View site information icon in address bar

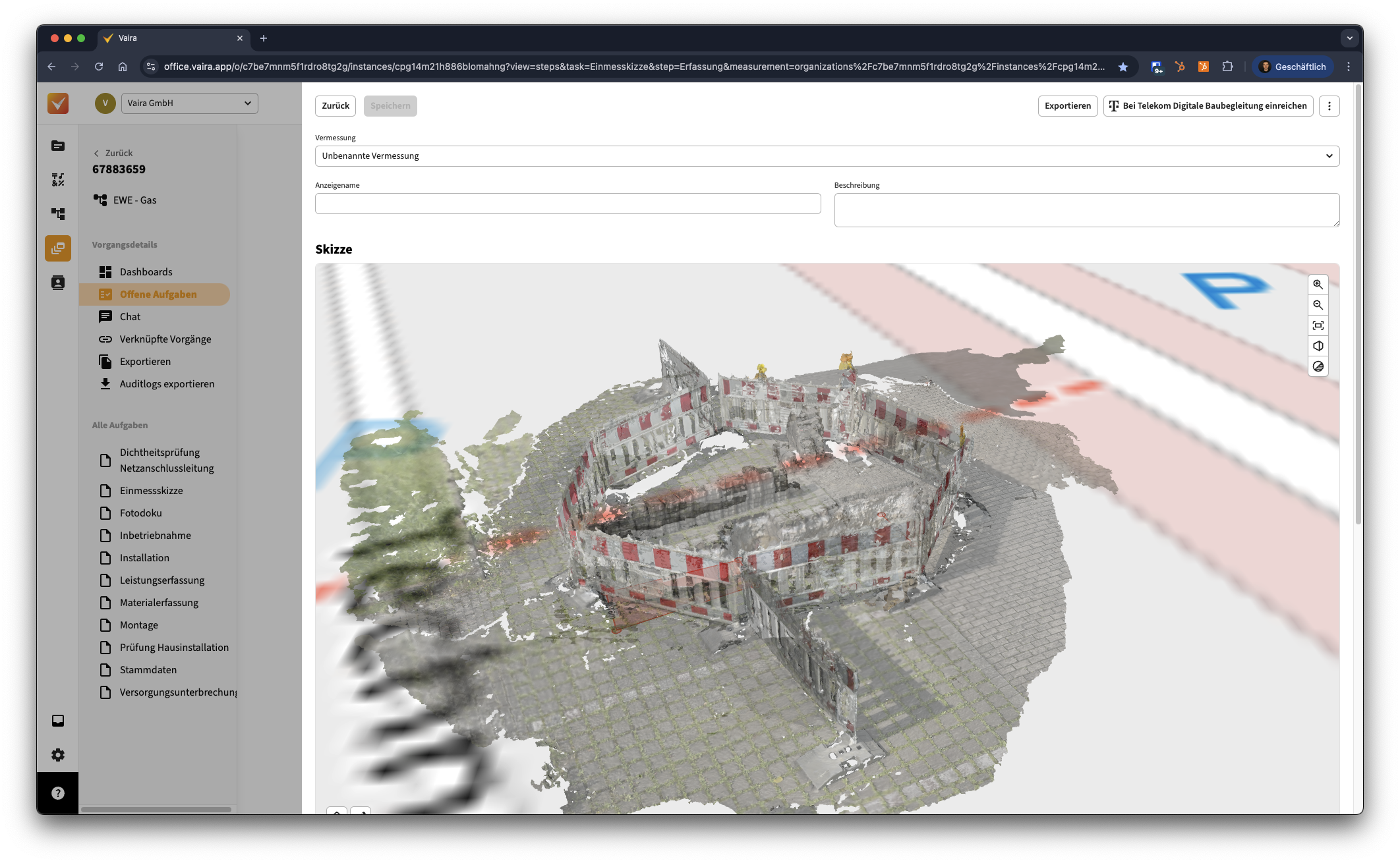tap(151, 67)
